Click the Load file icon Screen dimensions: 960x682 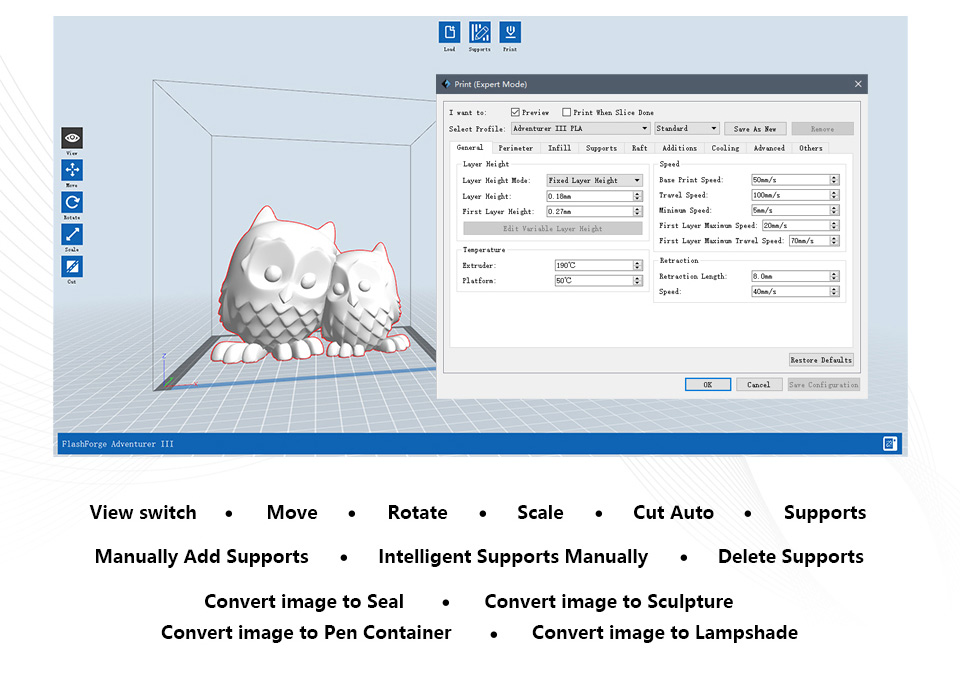click(450, 32)
